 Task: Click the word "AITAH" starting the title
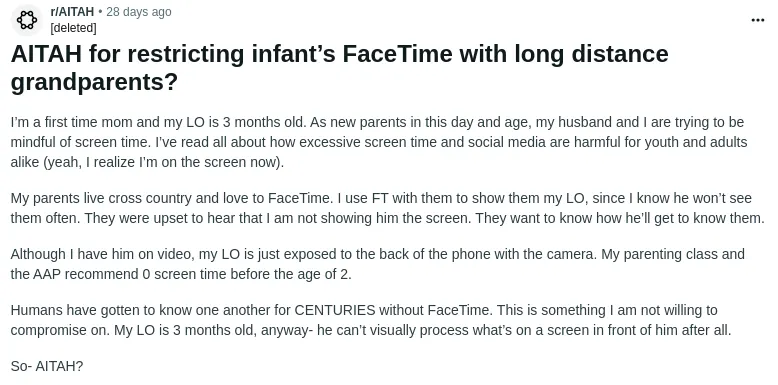[46, 54]
